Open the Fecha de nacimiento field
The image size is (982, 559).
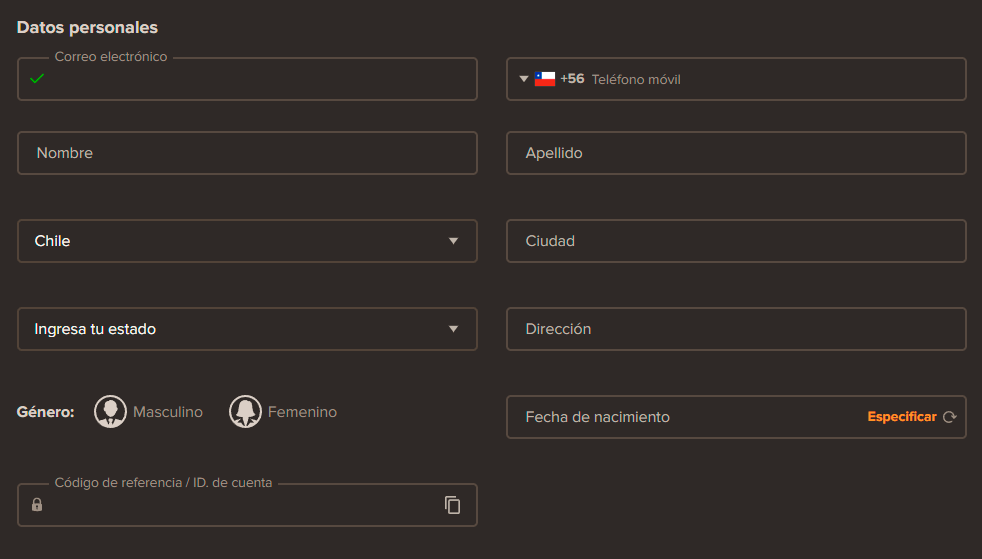click(x=680, y=417)
